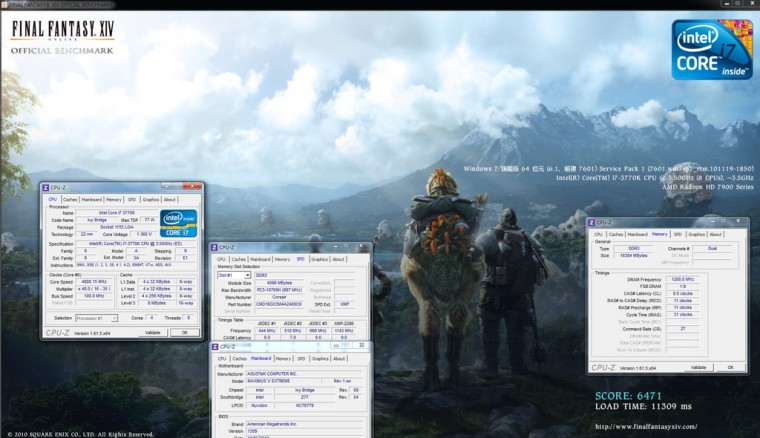Open SPD tab in the Memory window

point(678,235)
